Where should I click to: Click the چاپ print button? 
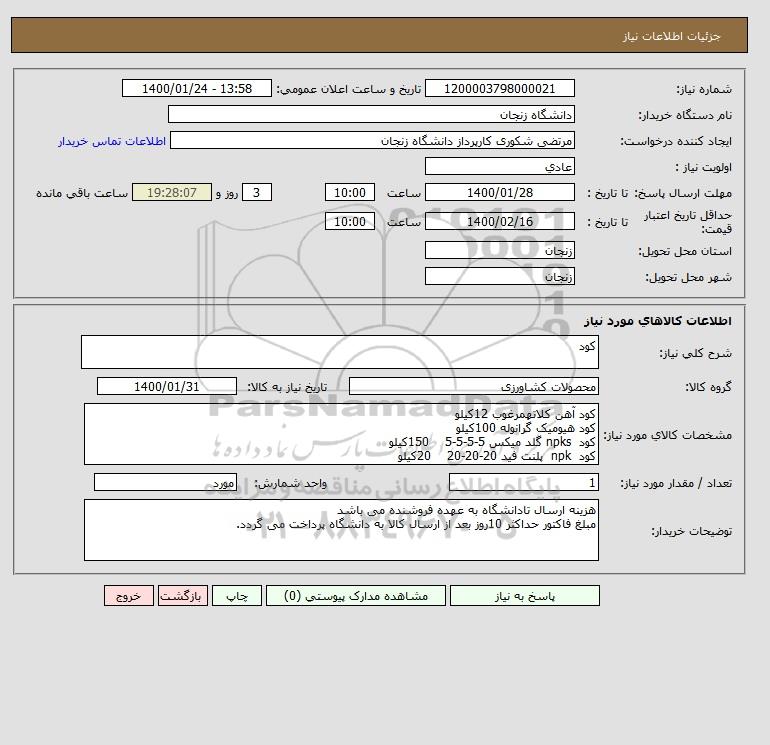tap(237, 596)
